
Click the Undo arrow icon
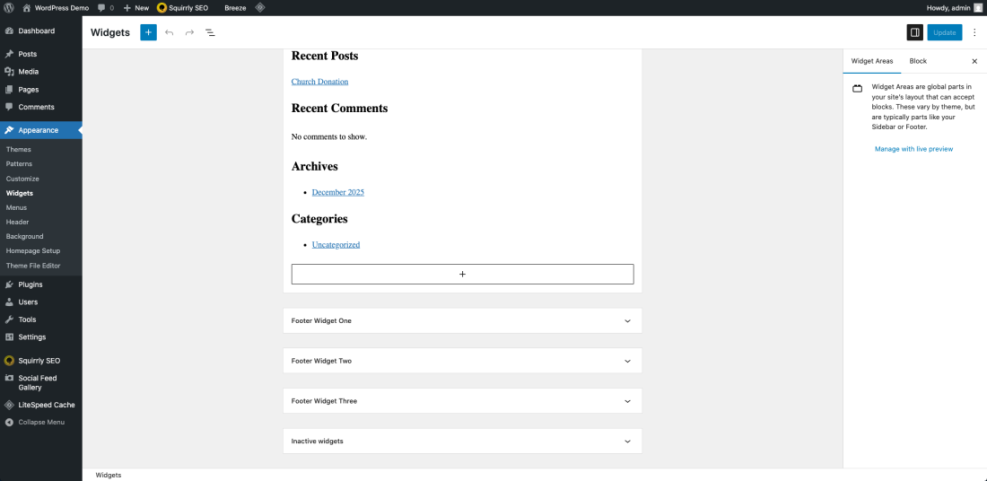coord(169,33)
